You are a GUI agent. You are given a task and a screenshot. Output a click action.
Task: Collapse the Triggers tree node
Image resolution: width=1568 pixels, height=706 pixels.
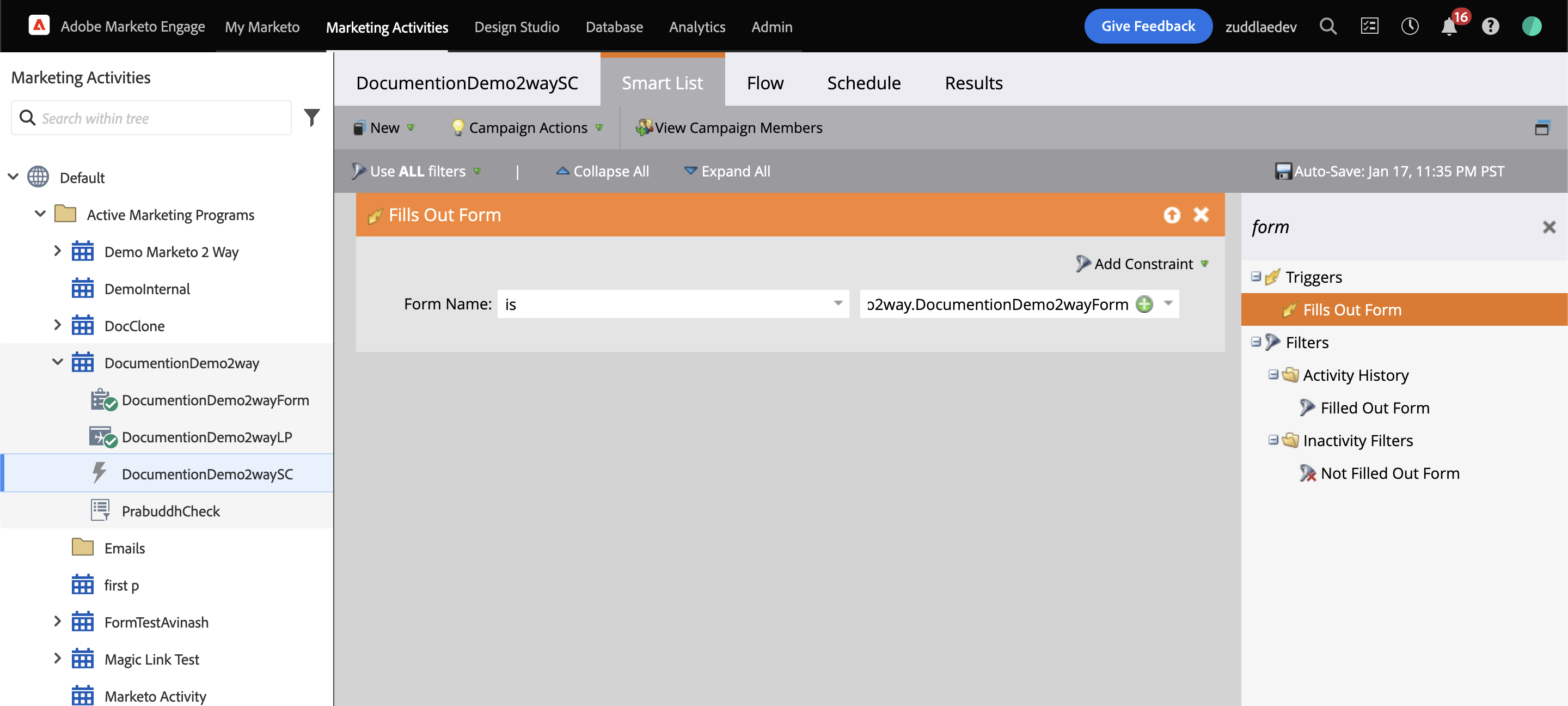[x=1255, y=277]
